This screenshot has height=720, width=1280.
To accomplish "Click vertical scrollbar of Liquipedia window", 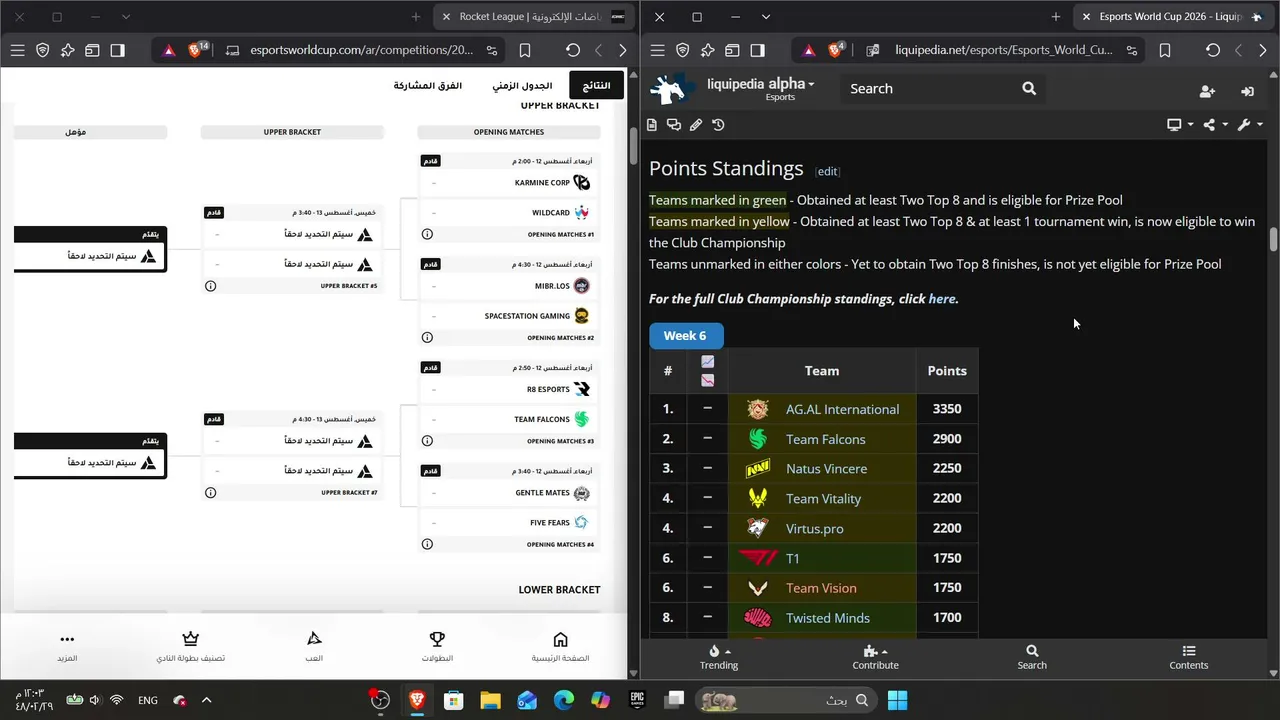I will tap(1273, 240).
